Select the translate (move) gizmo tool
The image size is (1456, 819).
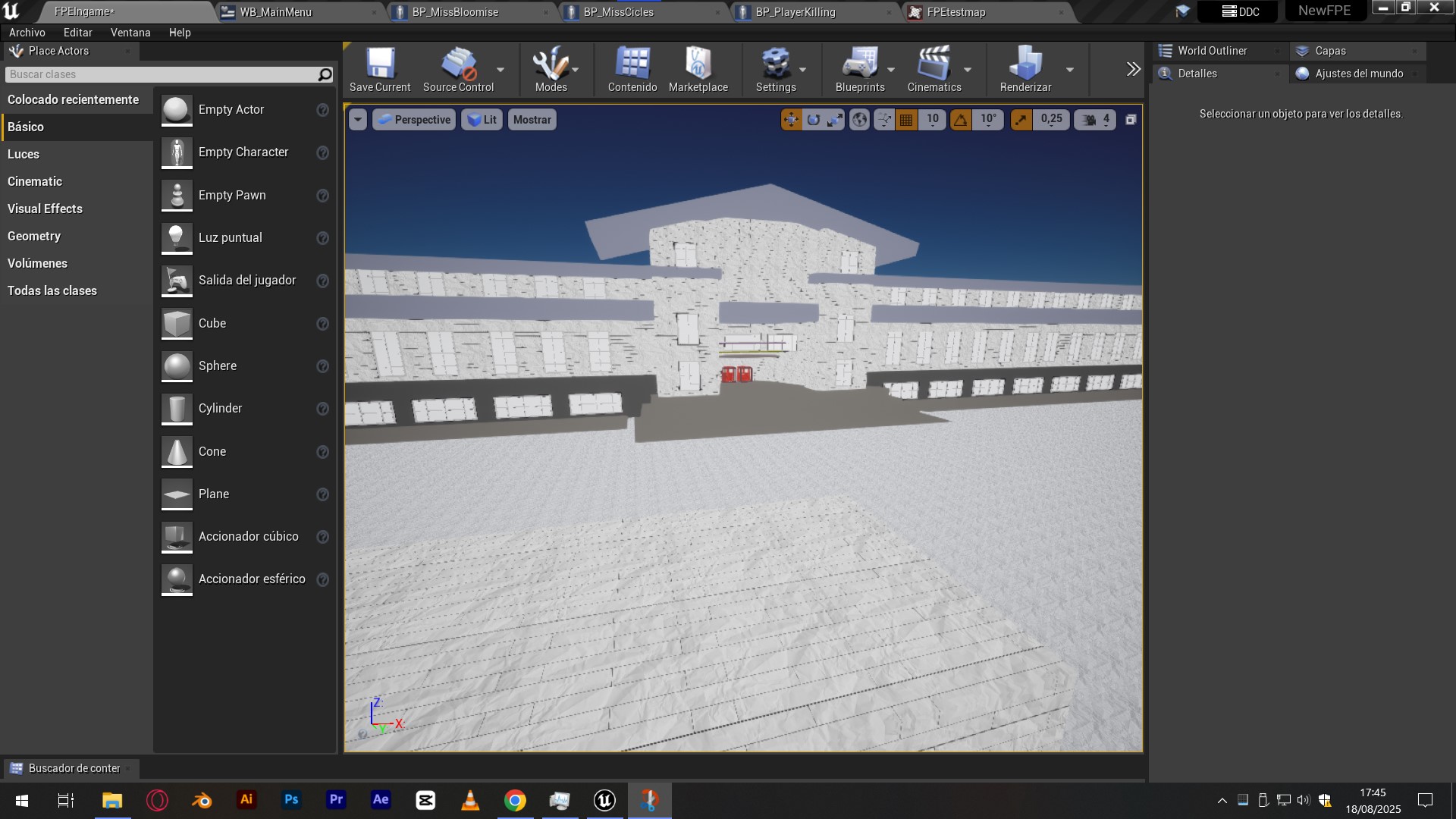click(x=791, y=120)
